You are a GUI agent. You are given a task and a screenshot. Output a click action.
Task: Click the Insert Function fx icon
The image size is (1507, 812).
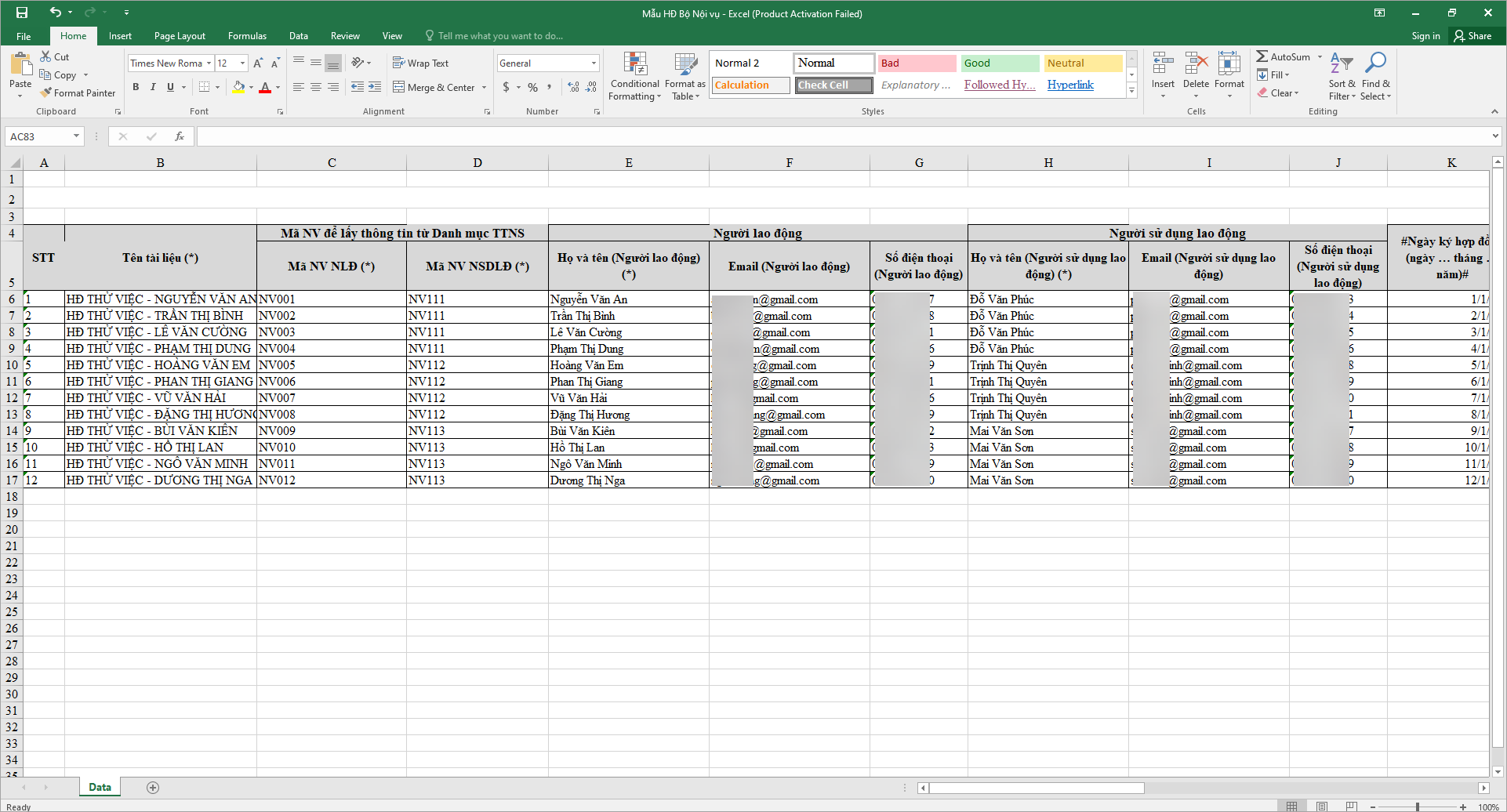[x=180, y=136]
